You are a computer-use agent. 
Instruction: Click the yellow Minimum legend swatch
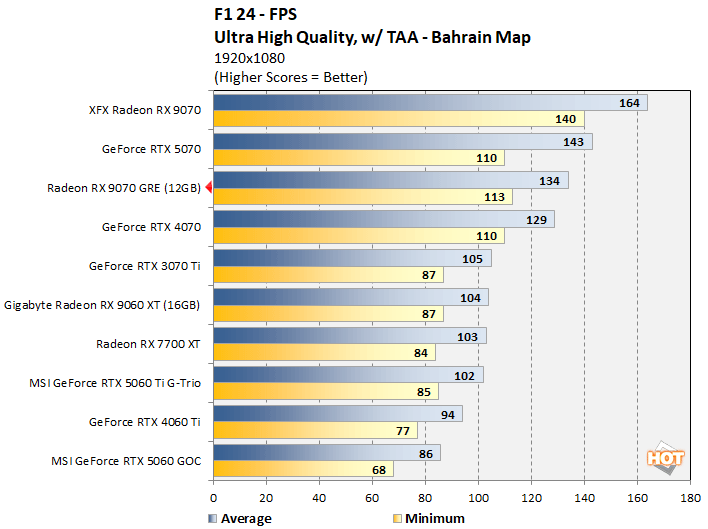[x=397, y=518]
